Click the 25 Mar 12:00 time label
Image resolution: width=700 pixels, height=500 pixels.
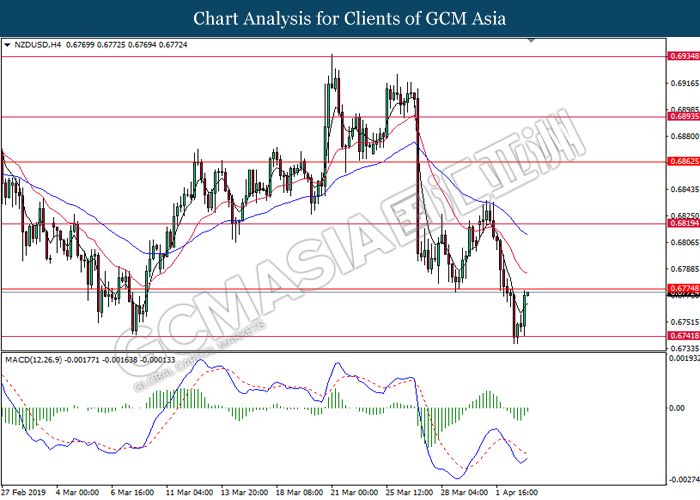tap(410, 492)
